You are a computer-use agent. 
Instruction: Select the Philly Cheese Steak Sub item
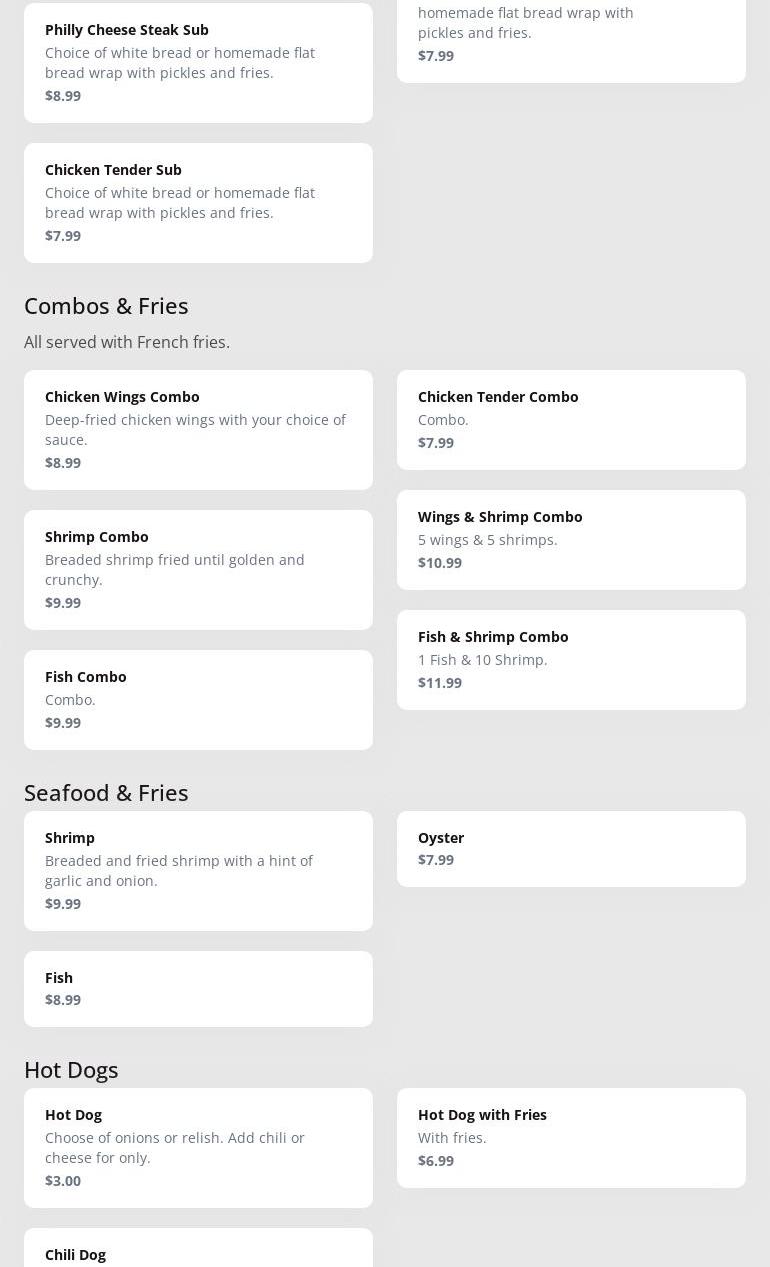(198, 63)
